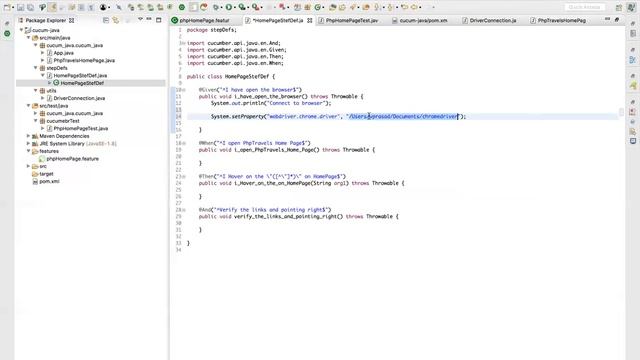This screenshot has width=640, height=360.
Task: Collapse the features folder
Action: point(29,151)
